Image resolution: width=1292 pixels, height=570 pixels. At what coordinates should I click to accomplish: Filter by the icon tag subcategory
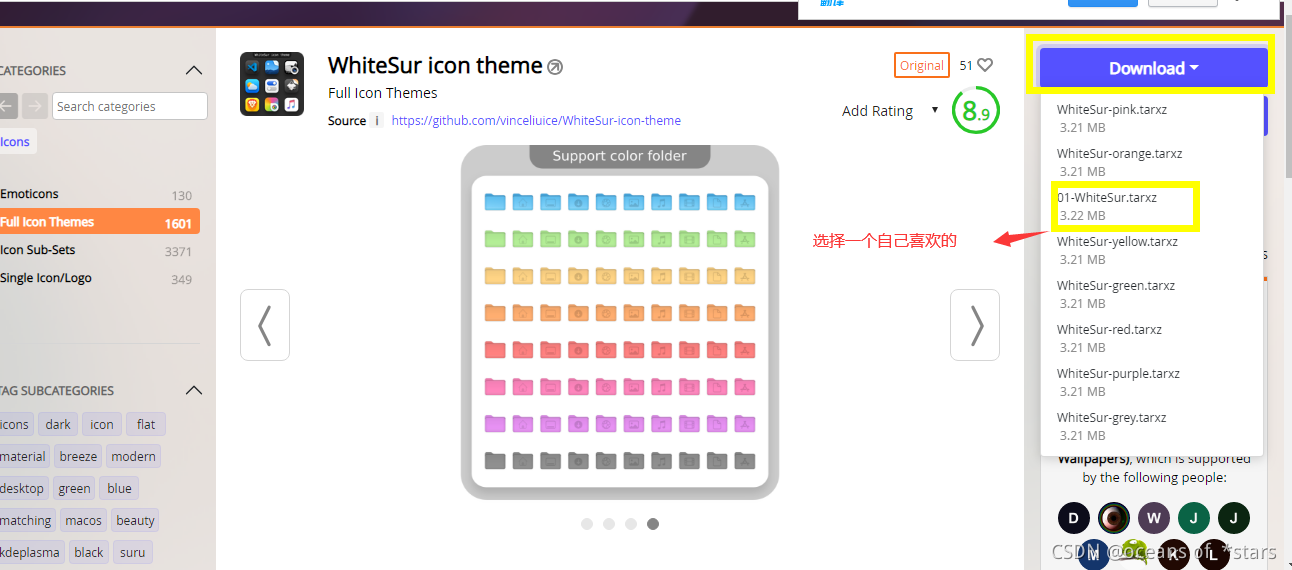pos(102,424)
